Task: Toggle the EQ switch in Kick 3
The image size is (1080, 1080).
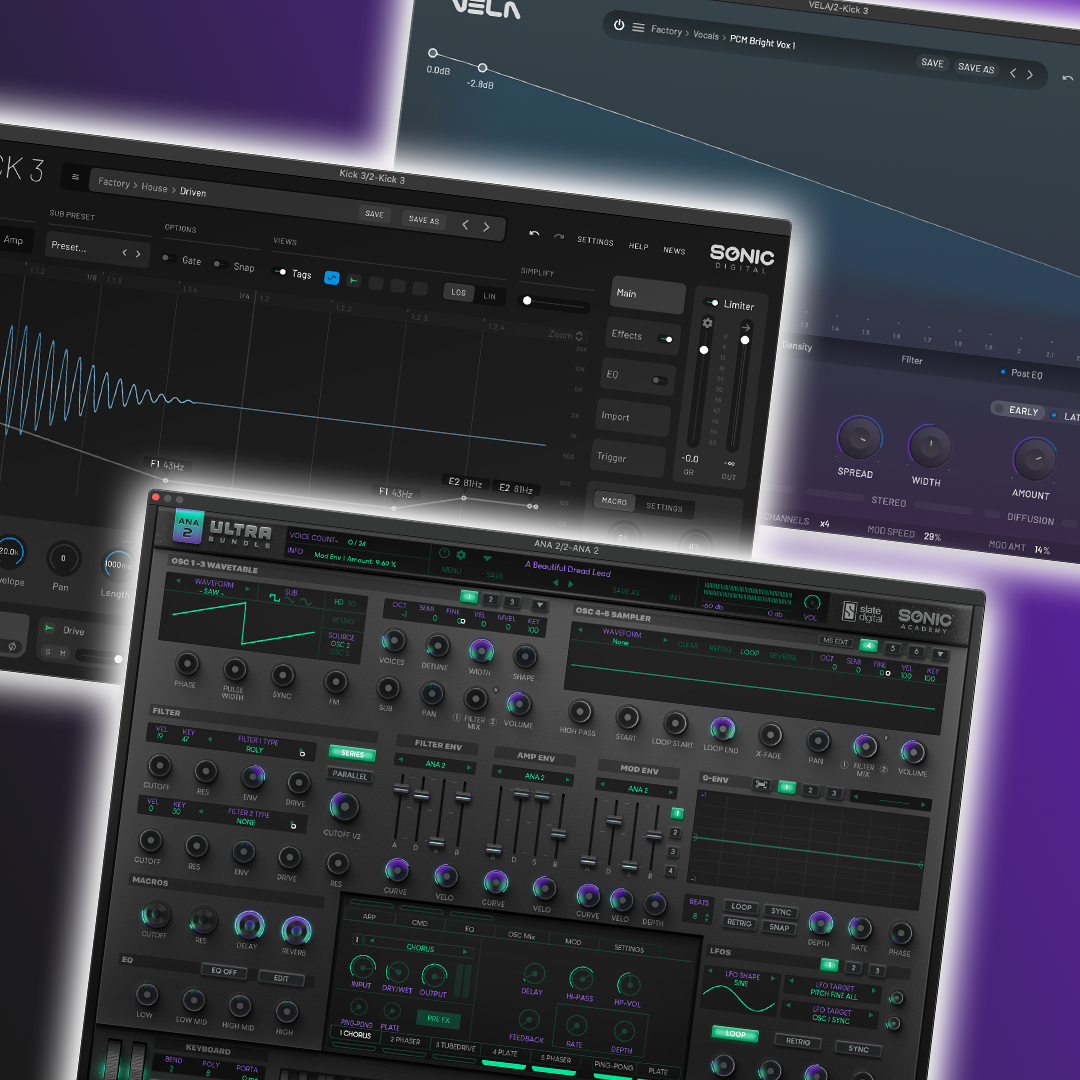Action: [x=659, y=380]
